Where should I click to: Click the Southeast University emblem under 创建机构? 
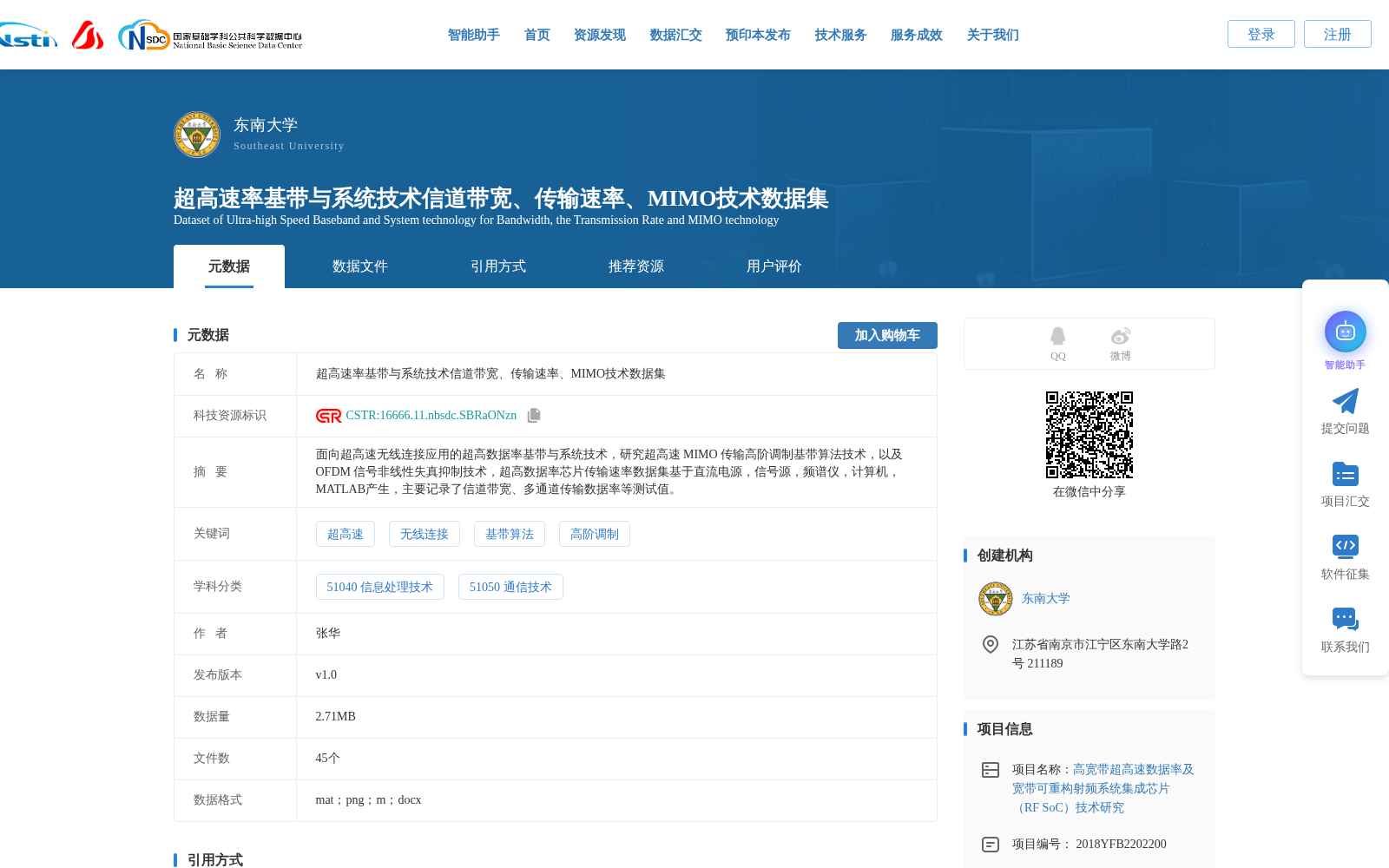[x=996, y=599]
